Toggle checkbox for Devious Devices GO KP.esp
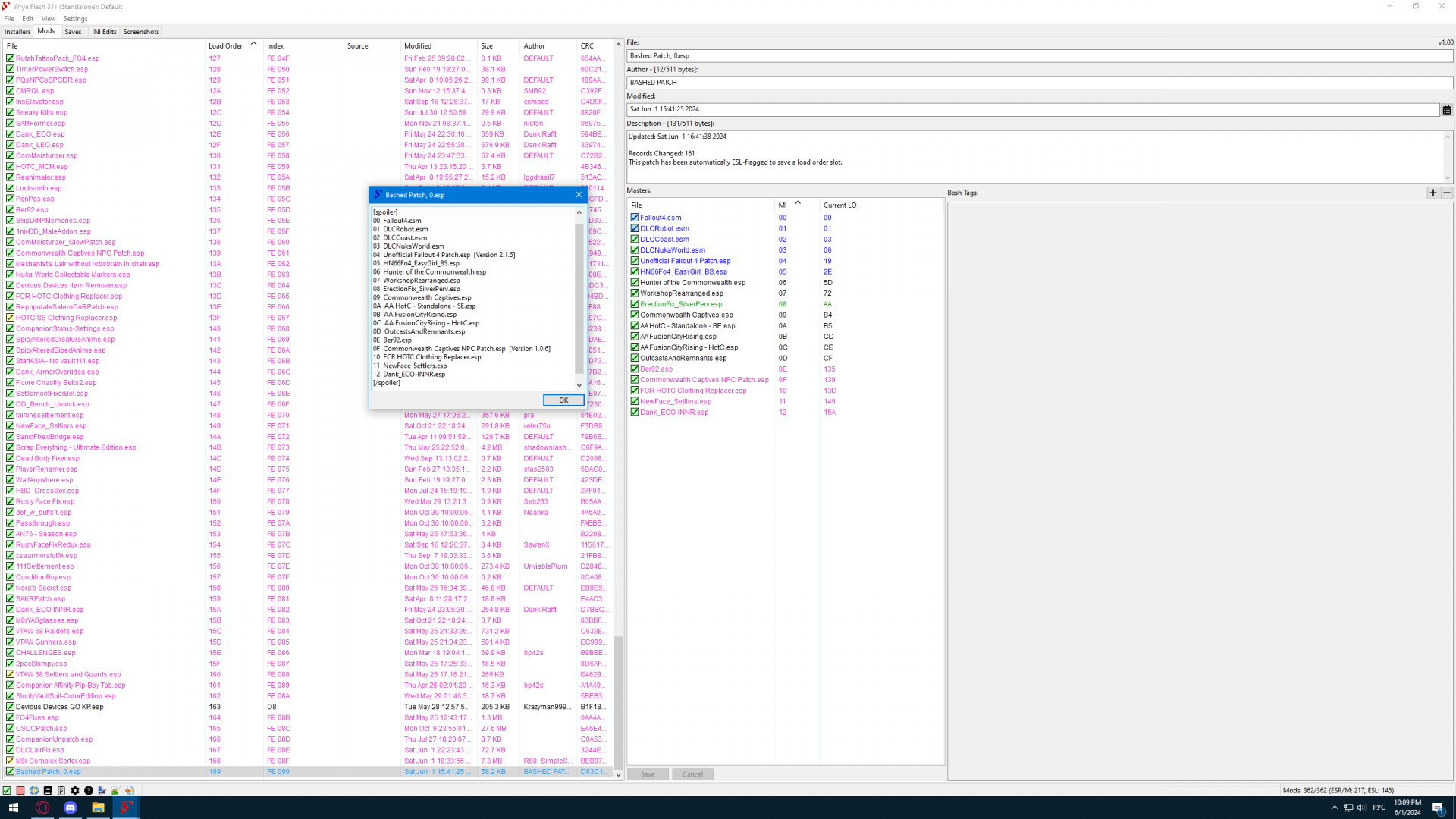The width and height of the screenshot is (1456, 819). click(10, 707)
